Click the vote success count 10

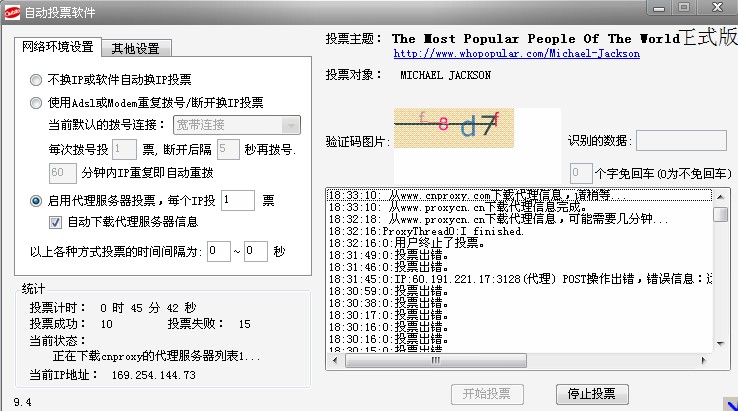(x=106, y=324)
